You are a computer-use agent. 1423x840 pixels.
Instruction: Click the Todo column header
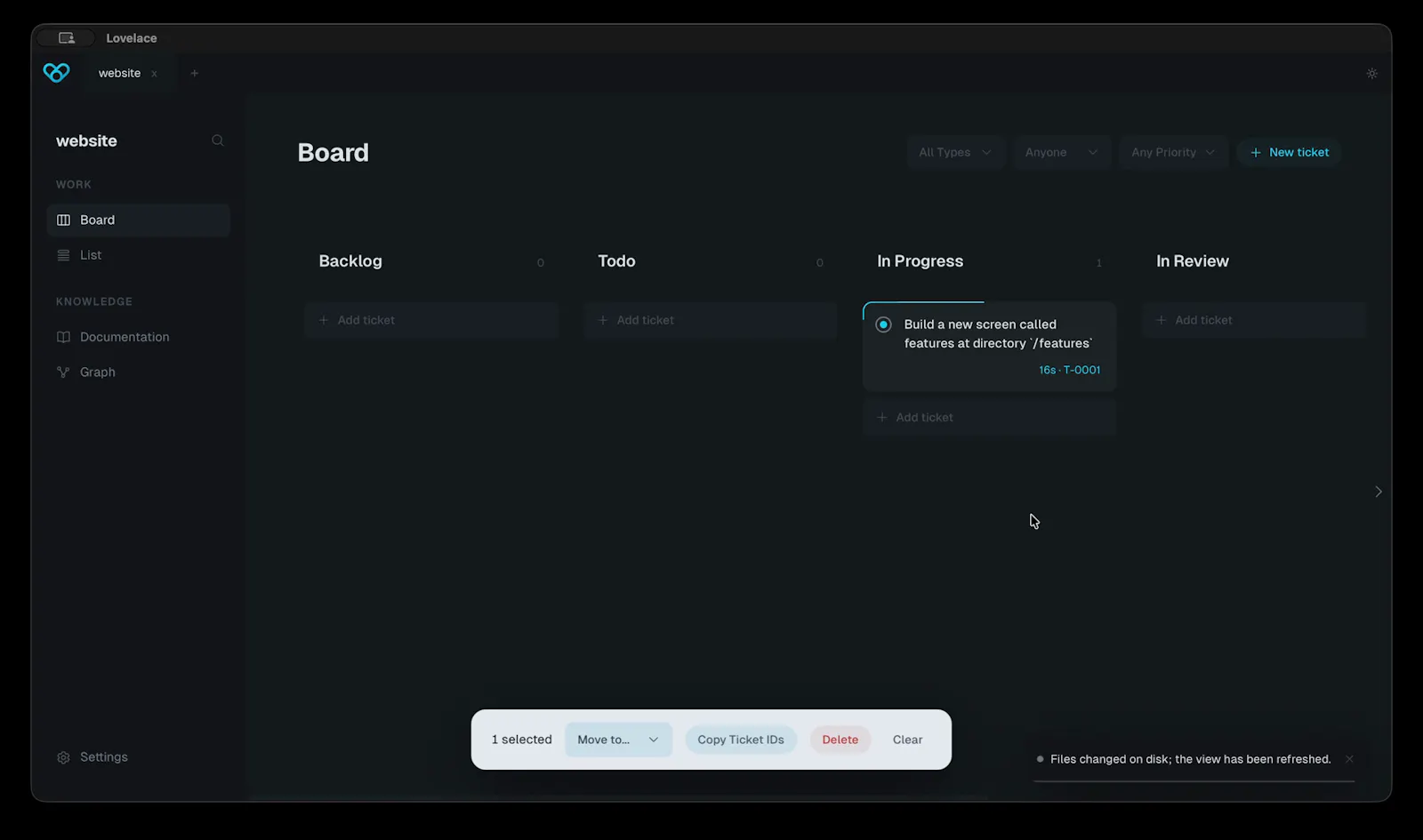tap(616, 261)
